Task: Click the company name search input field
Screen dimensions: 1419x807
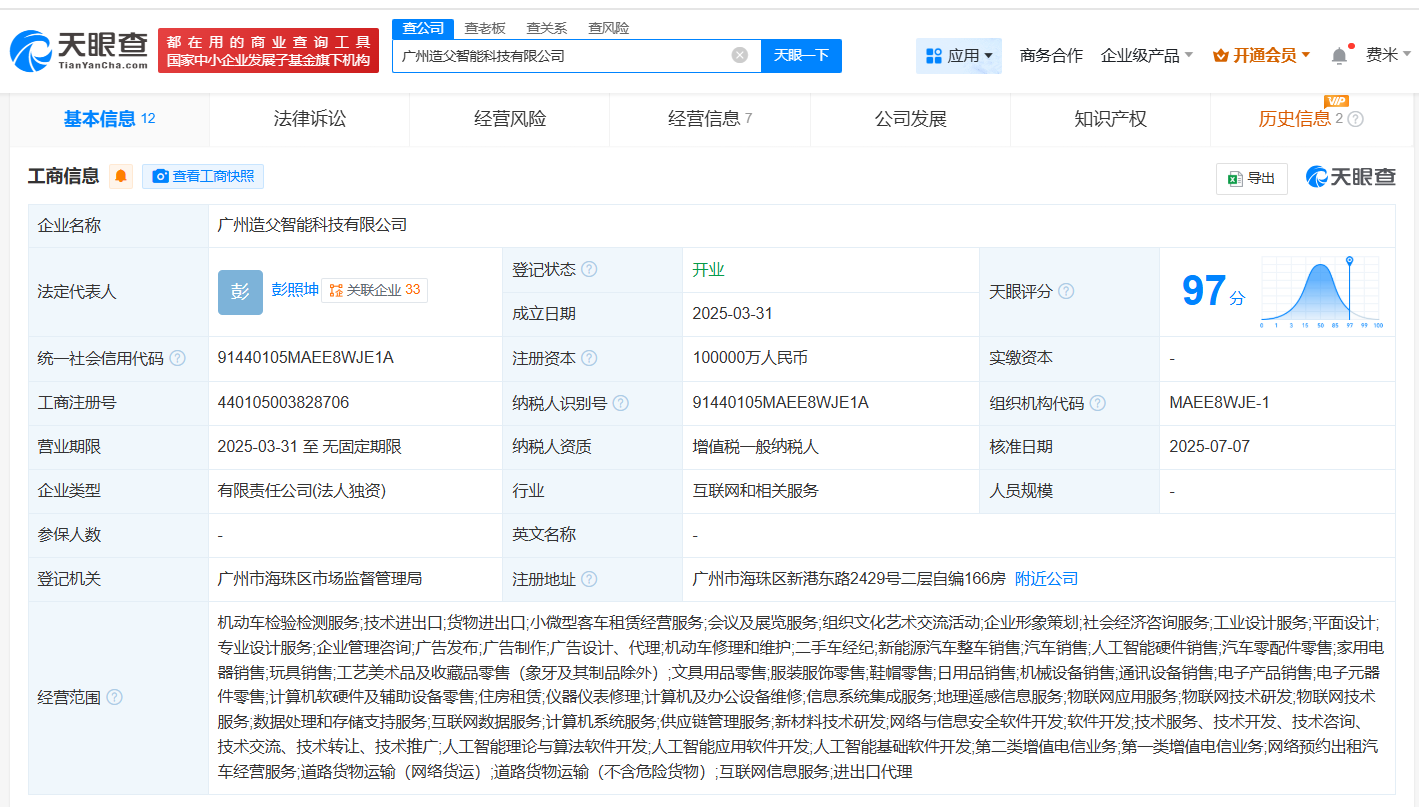Action: click(x=560, y=56)
